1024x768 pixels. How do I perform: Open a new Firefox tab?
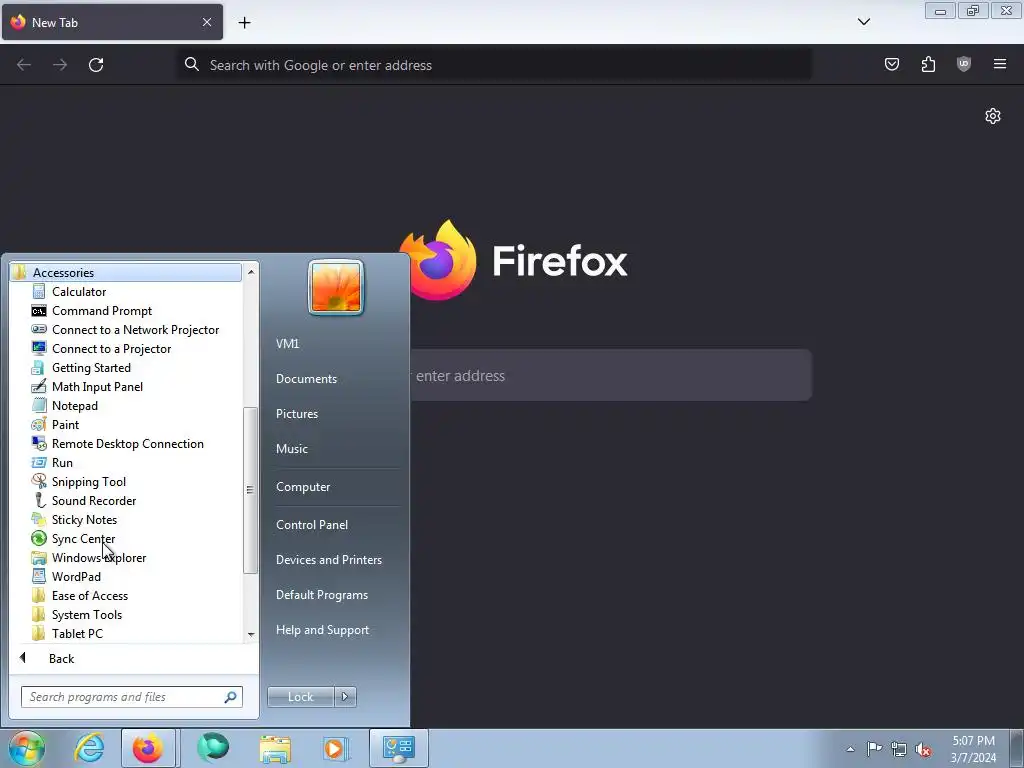244,23
